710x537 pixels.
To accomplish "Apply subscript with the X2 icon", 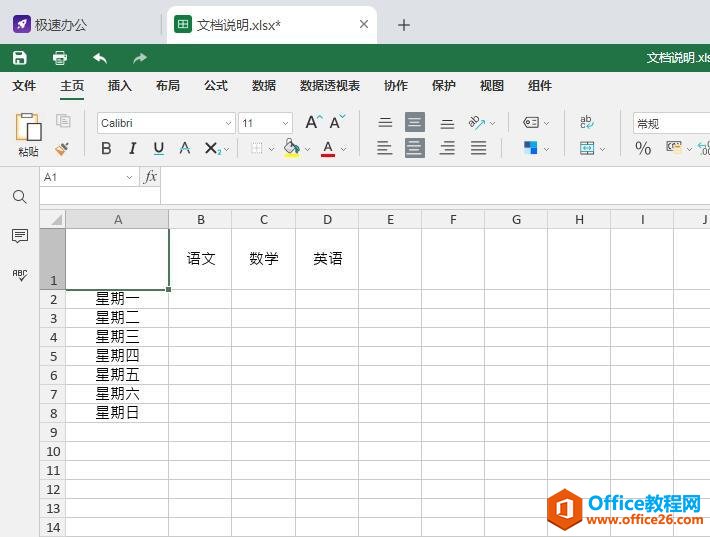I will tap(212, 149).
